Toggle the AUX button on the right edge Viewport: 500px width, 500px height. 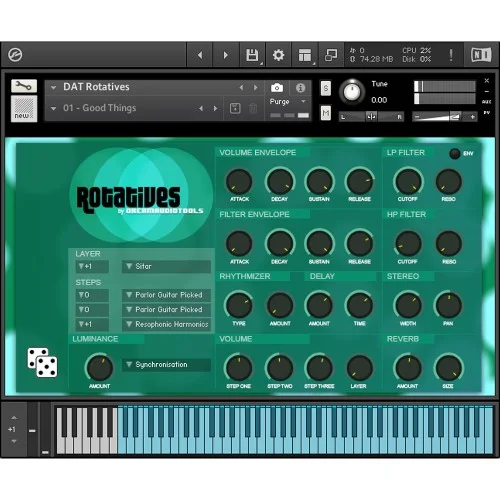[486, 102]
